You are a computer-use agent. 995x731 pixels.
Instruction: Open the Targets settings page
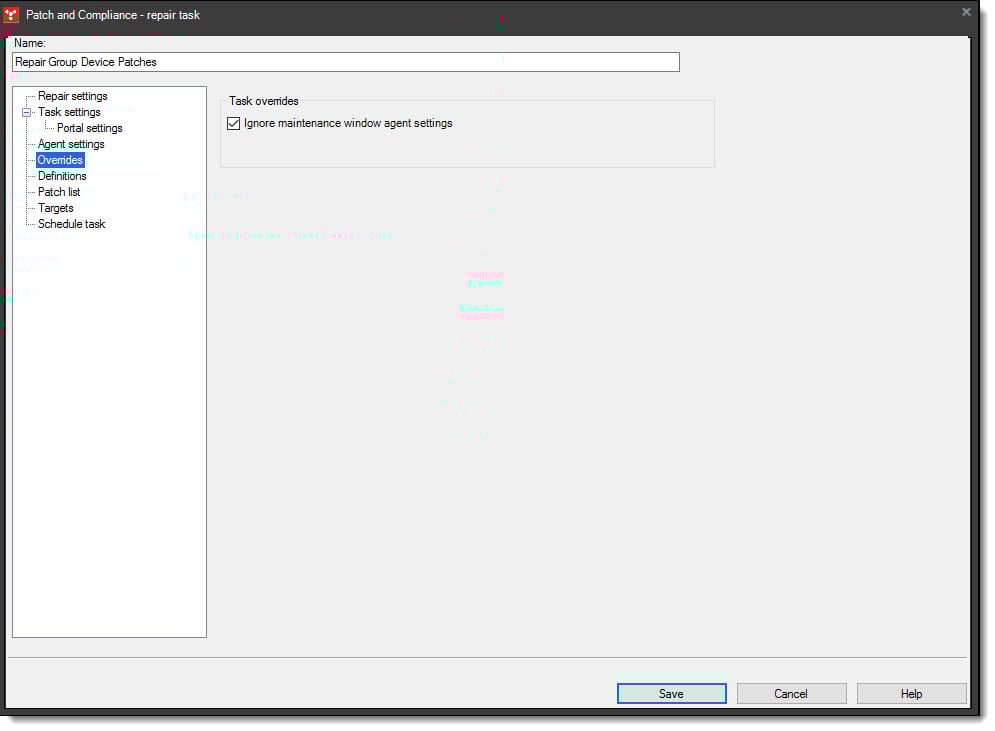click(56, 207)
